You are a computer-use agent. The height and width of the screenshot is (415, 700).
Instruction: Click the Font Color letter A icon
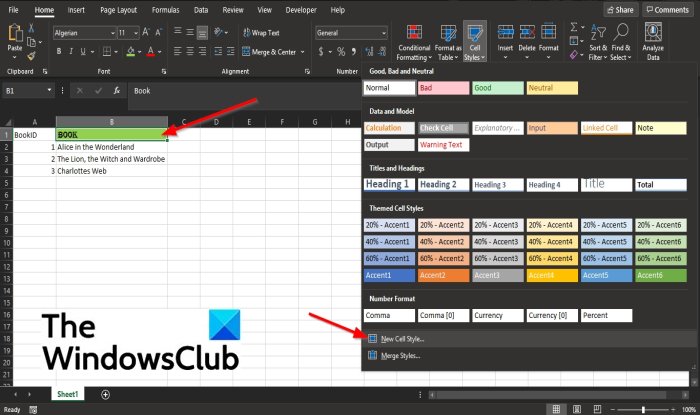click(x=150, y=52)
